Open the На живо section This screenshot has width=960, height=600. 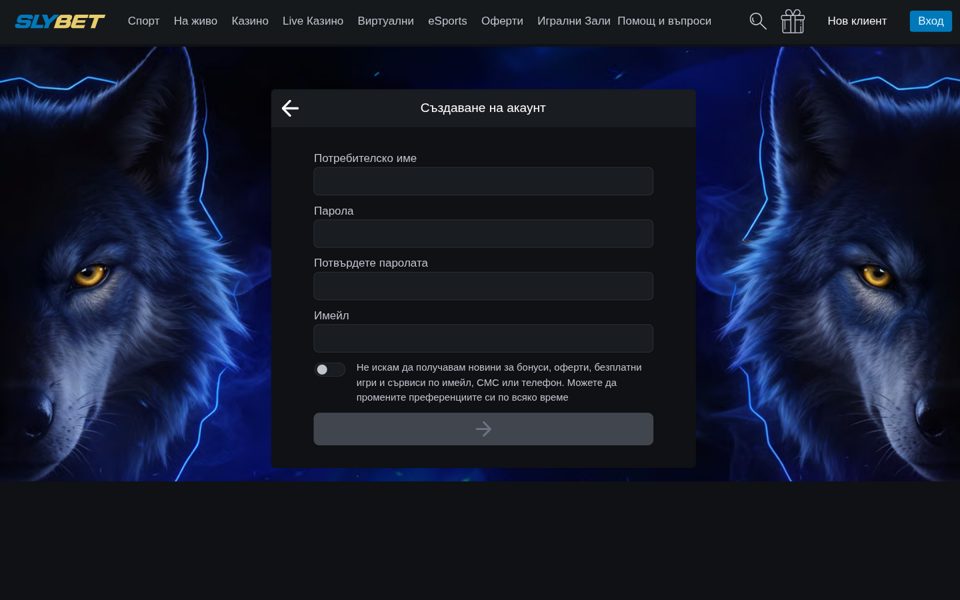pyautogui.click(x=195, y=21)
